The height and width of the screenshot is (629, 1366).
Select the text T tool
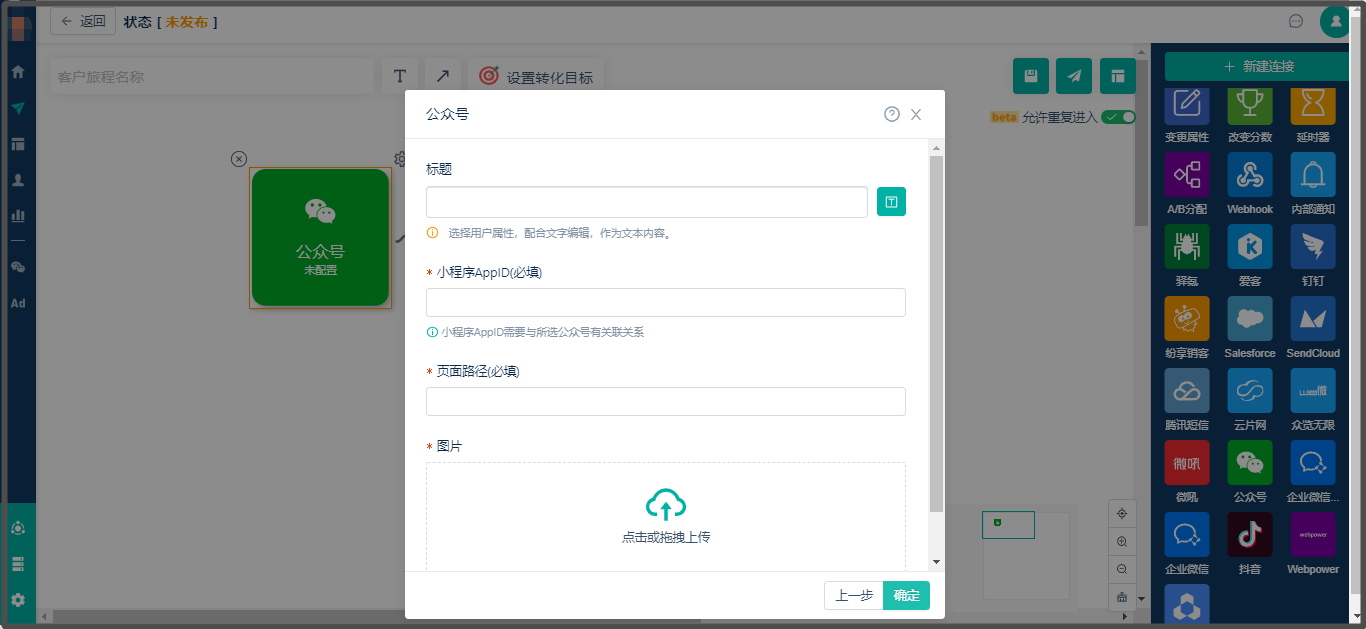pyautogui.click(x=399, y=76)
